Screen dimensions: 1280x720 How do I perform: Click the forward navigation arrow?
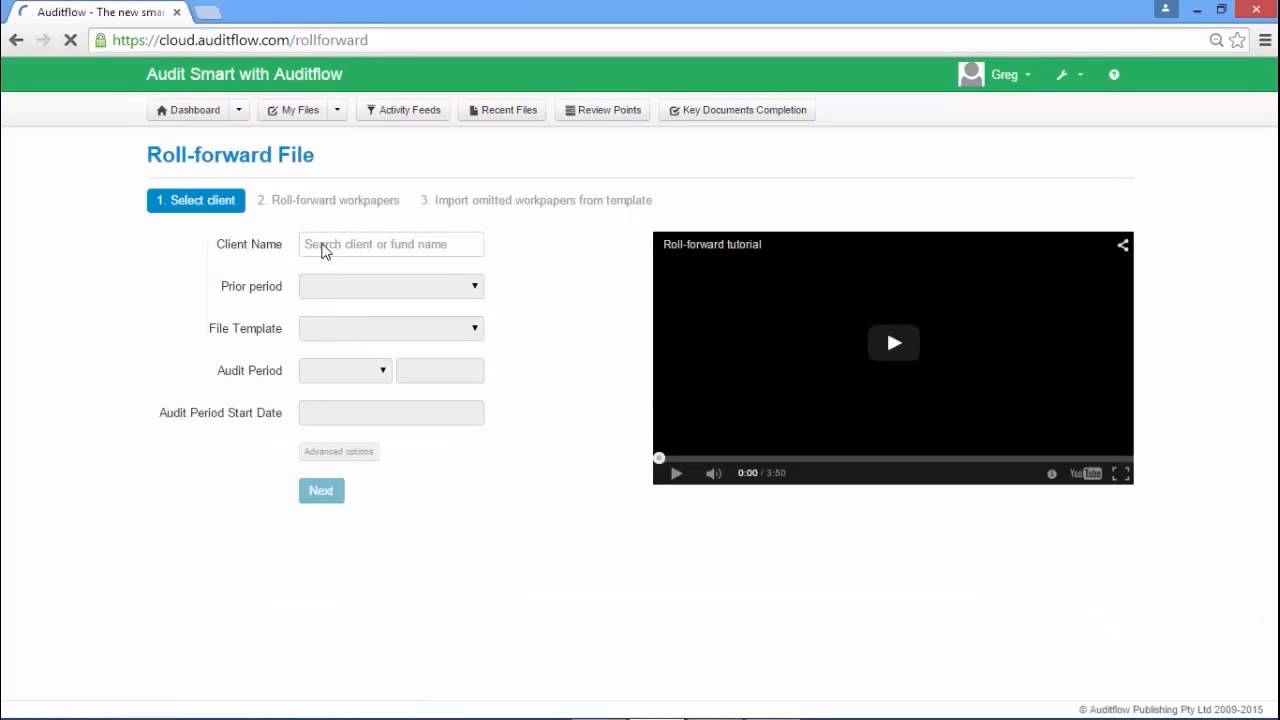(43, 40)
